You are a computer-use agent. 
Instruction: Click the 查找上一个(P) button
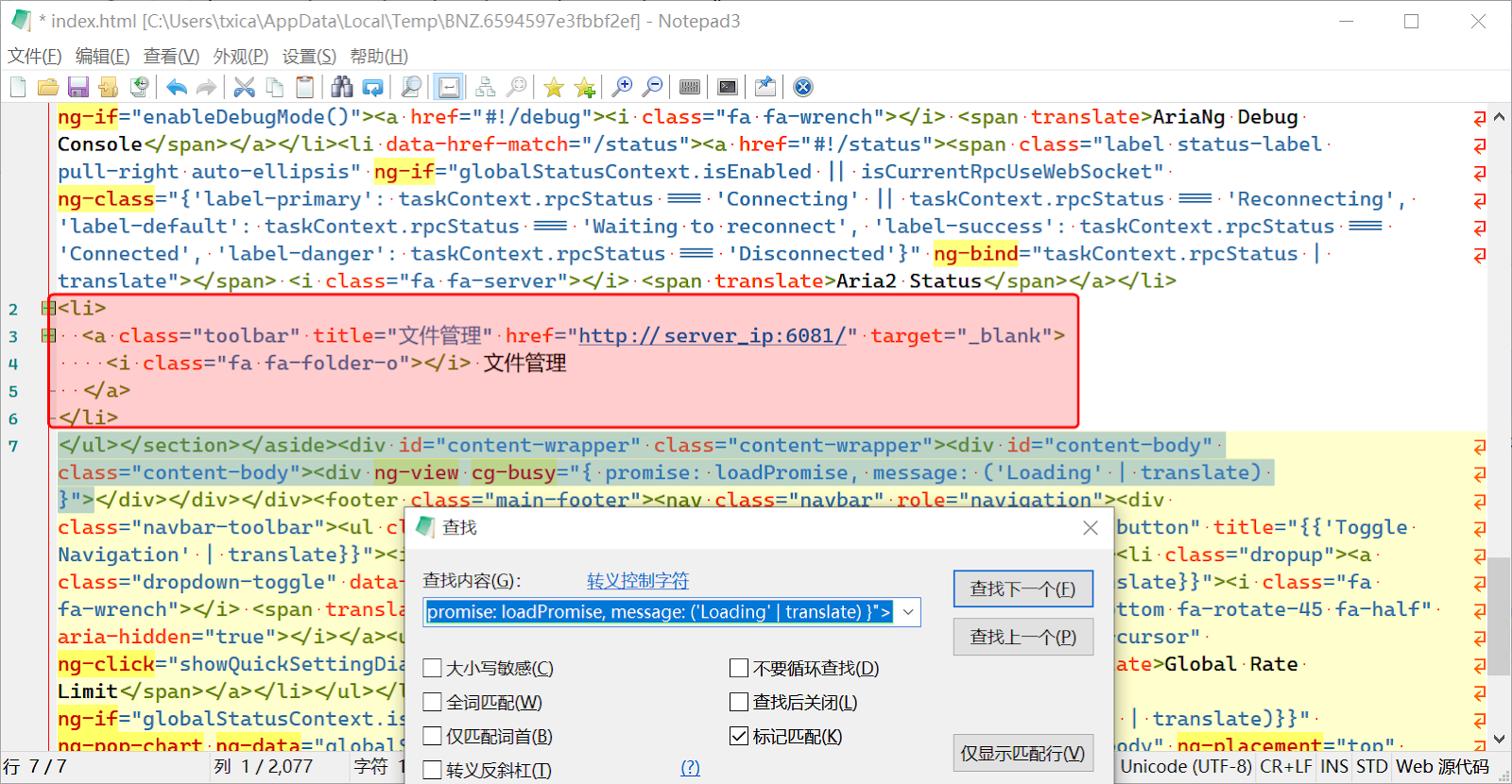click(1023, 638)
